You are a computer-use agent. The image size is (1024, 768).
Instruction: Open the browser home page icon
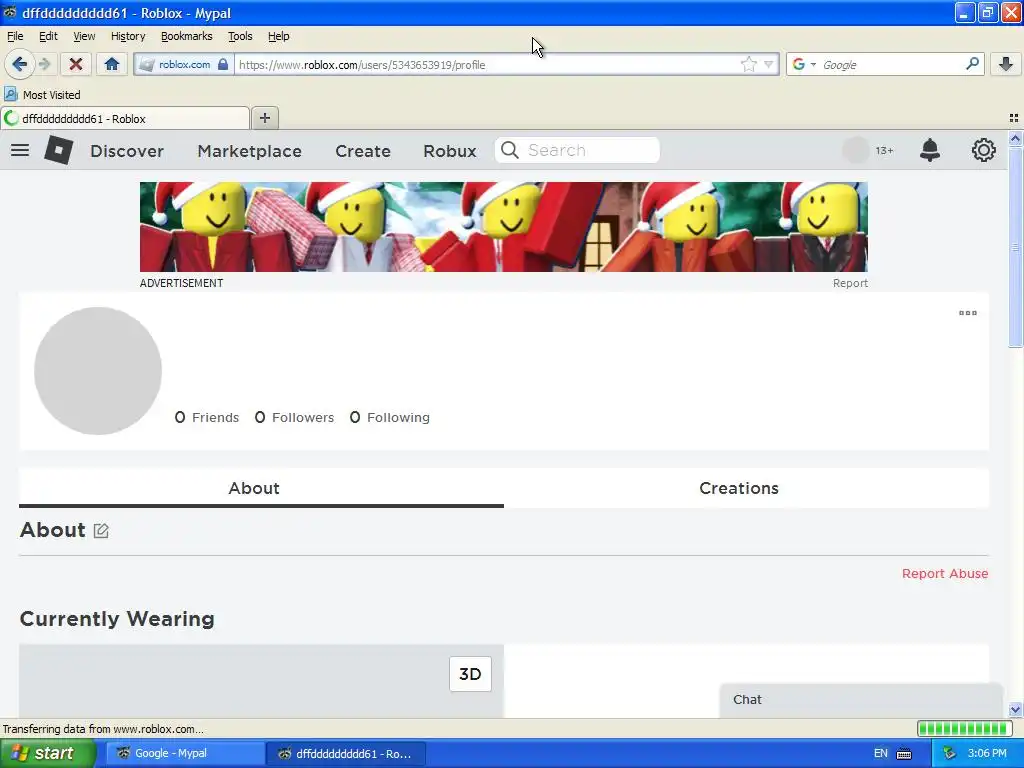[112, 64]
